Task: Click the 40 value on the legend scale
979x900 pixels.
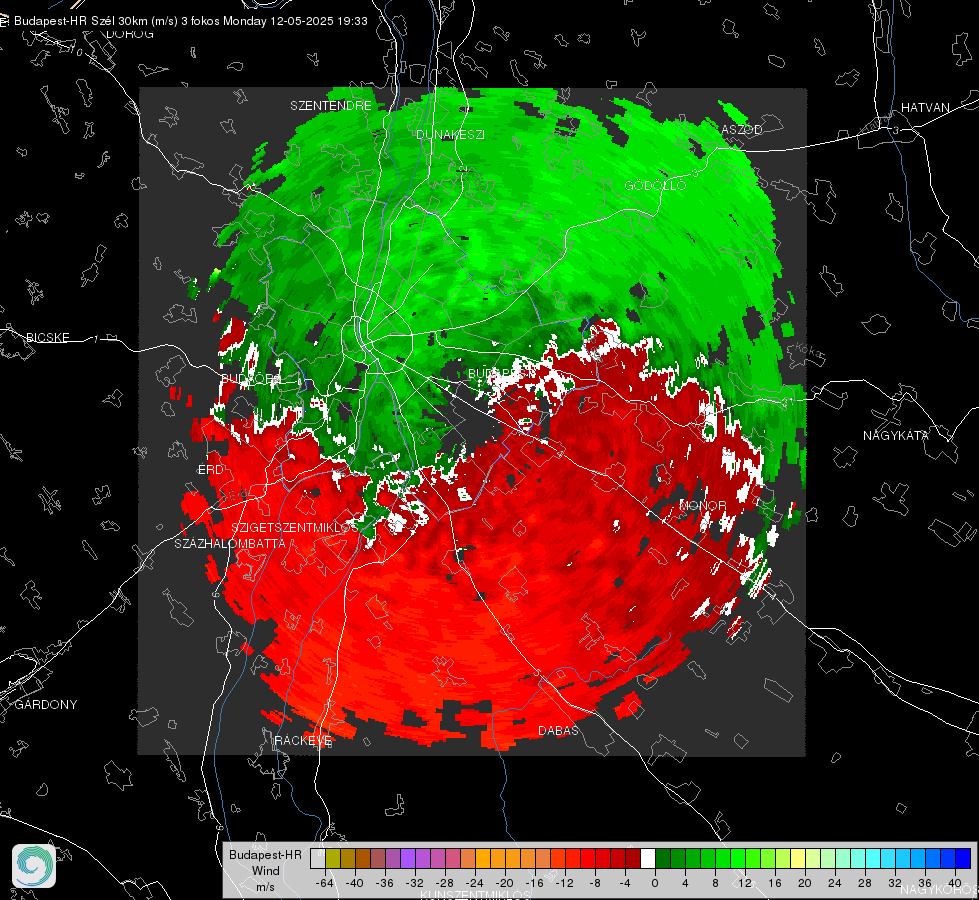Action: point(955,883)
